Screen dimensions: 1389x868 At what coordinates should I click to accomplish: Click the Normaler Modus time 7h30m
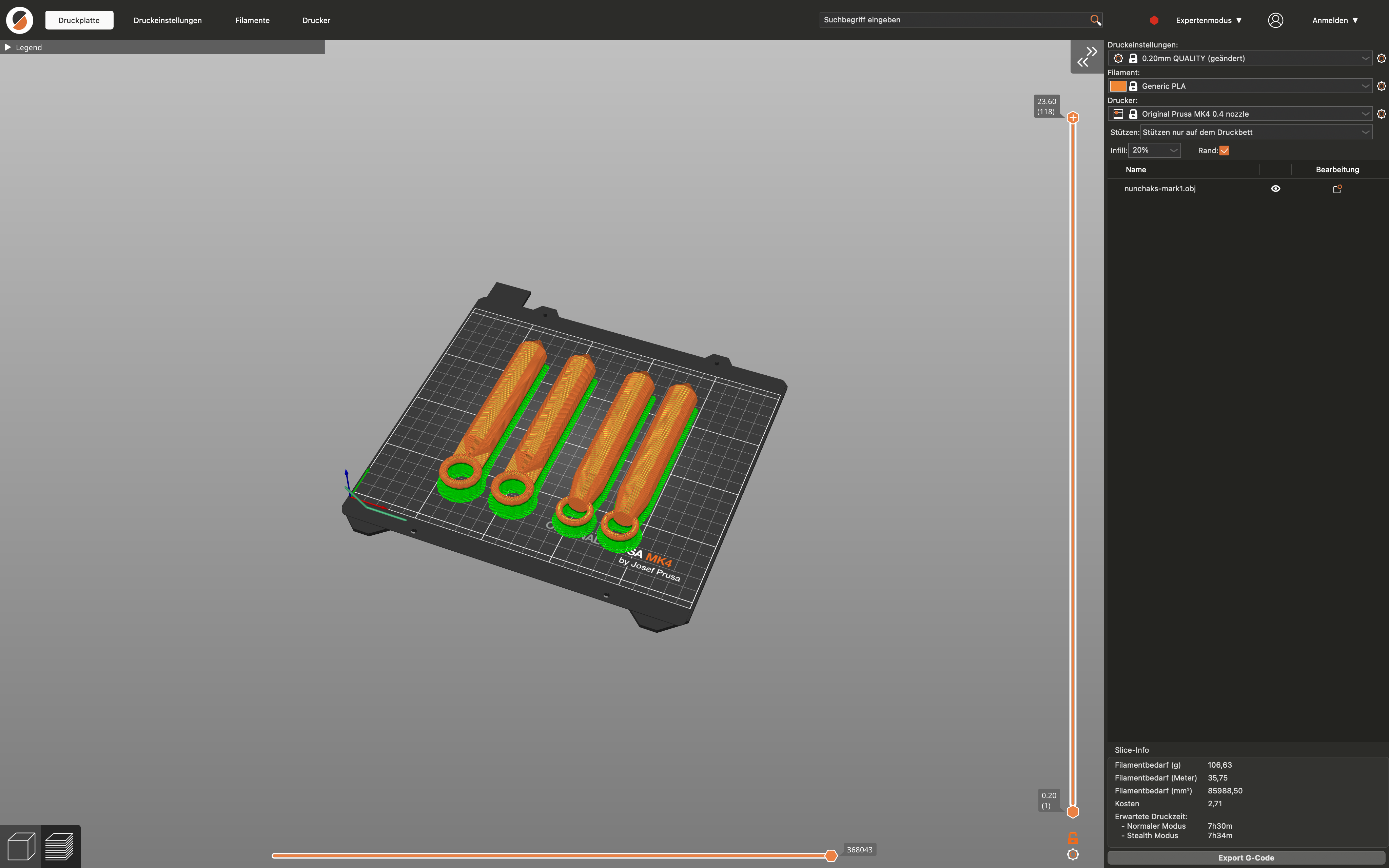[x=1220, y=826]
